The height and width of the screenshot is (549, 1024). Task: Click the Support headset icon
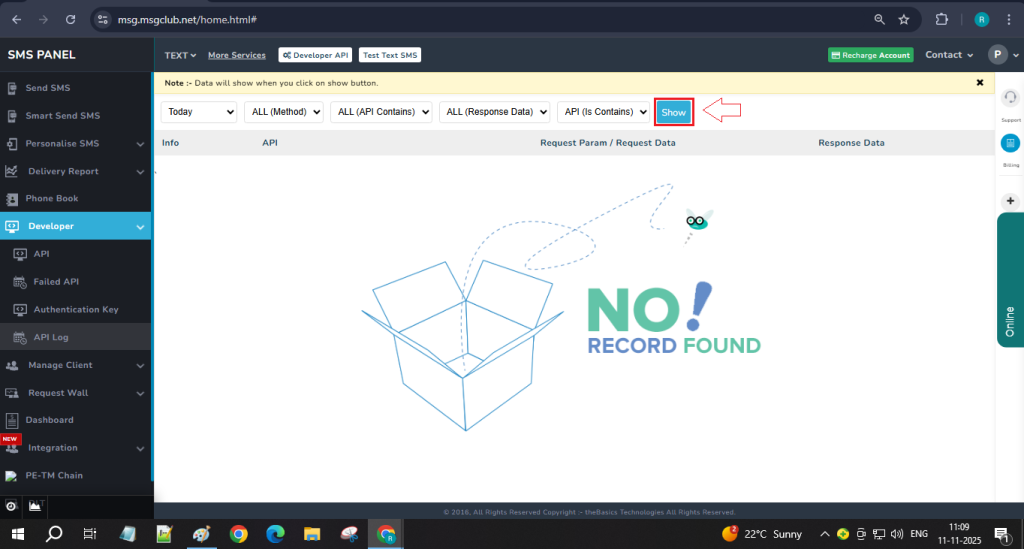1010,98
